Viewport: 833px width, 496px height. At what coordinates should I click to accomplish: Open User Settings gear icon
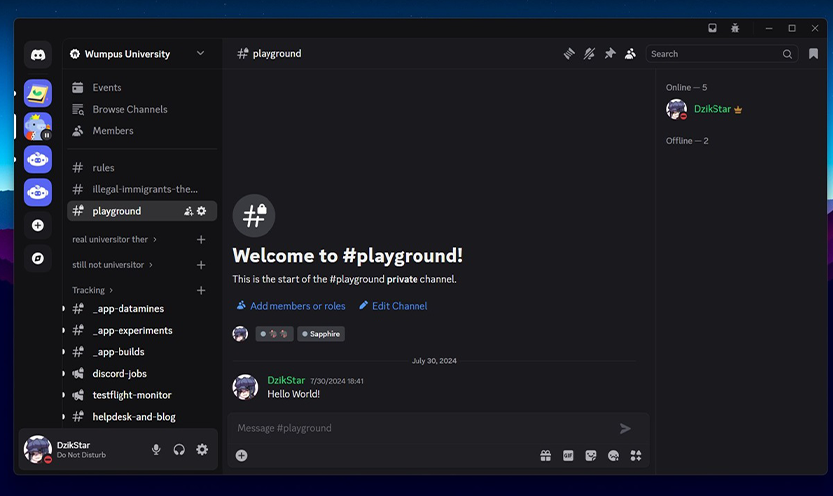pyautogui.click(x=202, y=449)
